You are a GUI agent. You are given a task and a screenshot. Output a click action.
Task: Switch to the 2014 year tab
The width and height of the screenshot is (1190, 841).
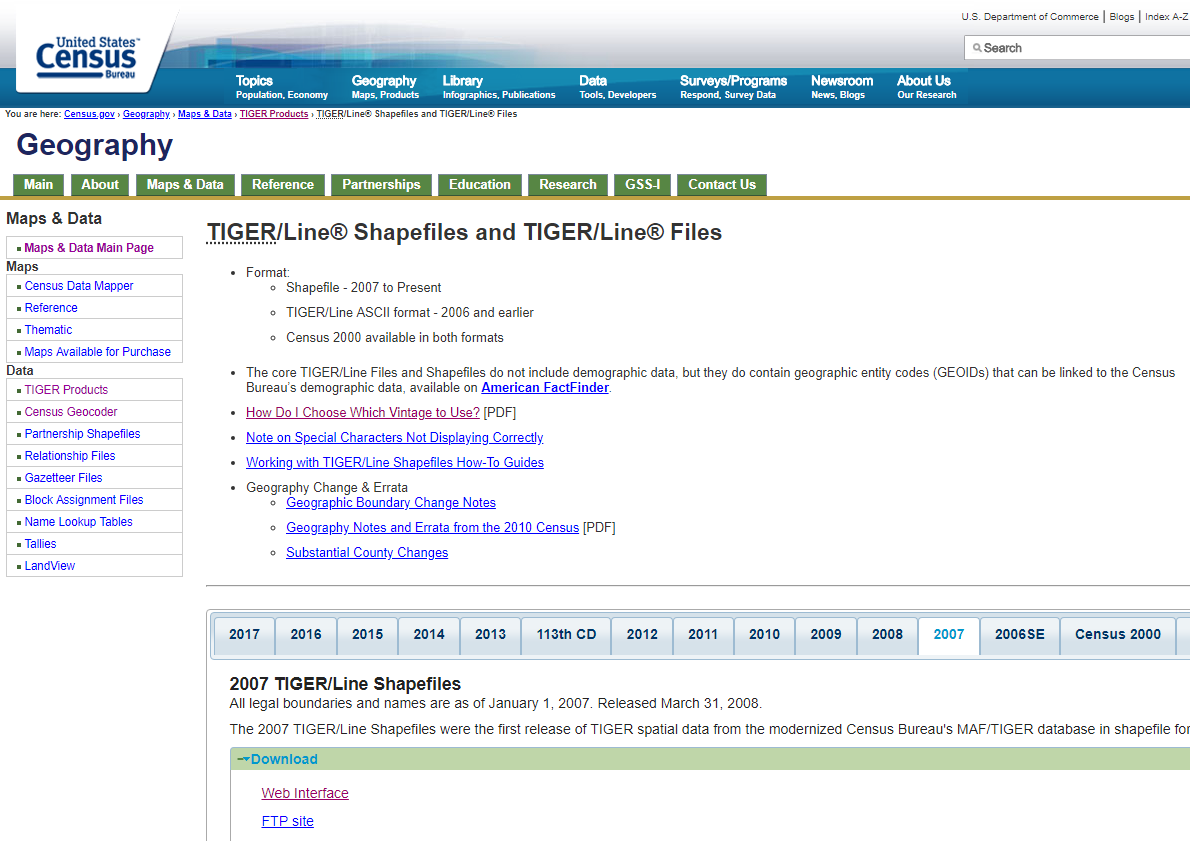pos(429,635)
